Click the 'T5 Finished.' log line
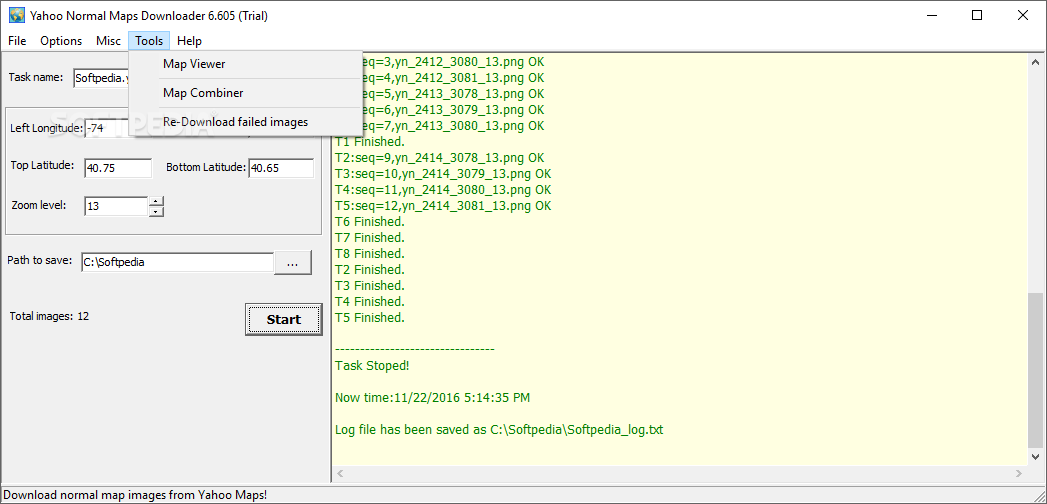Viewport: 1047px width, 504px height. [370, 318]
